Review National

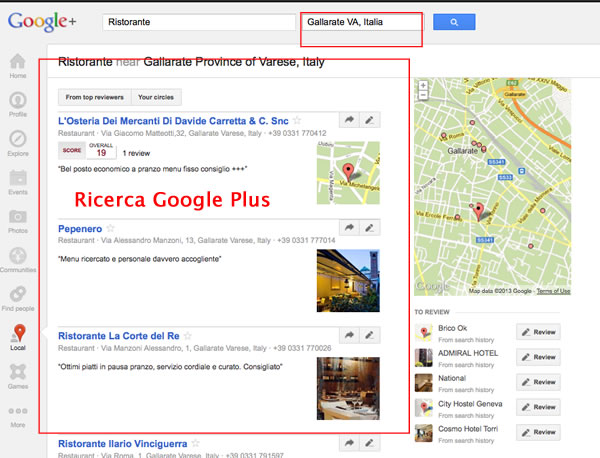tap(538, 382)
